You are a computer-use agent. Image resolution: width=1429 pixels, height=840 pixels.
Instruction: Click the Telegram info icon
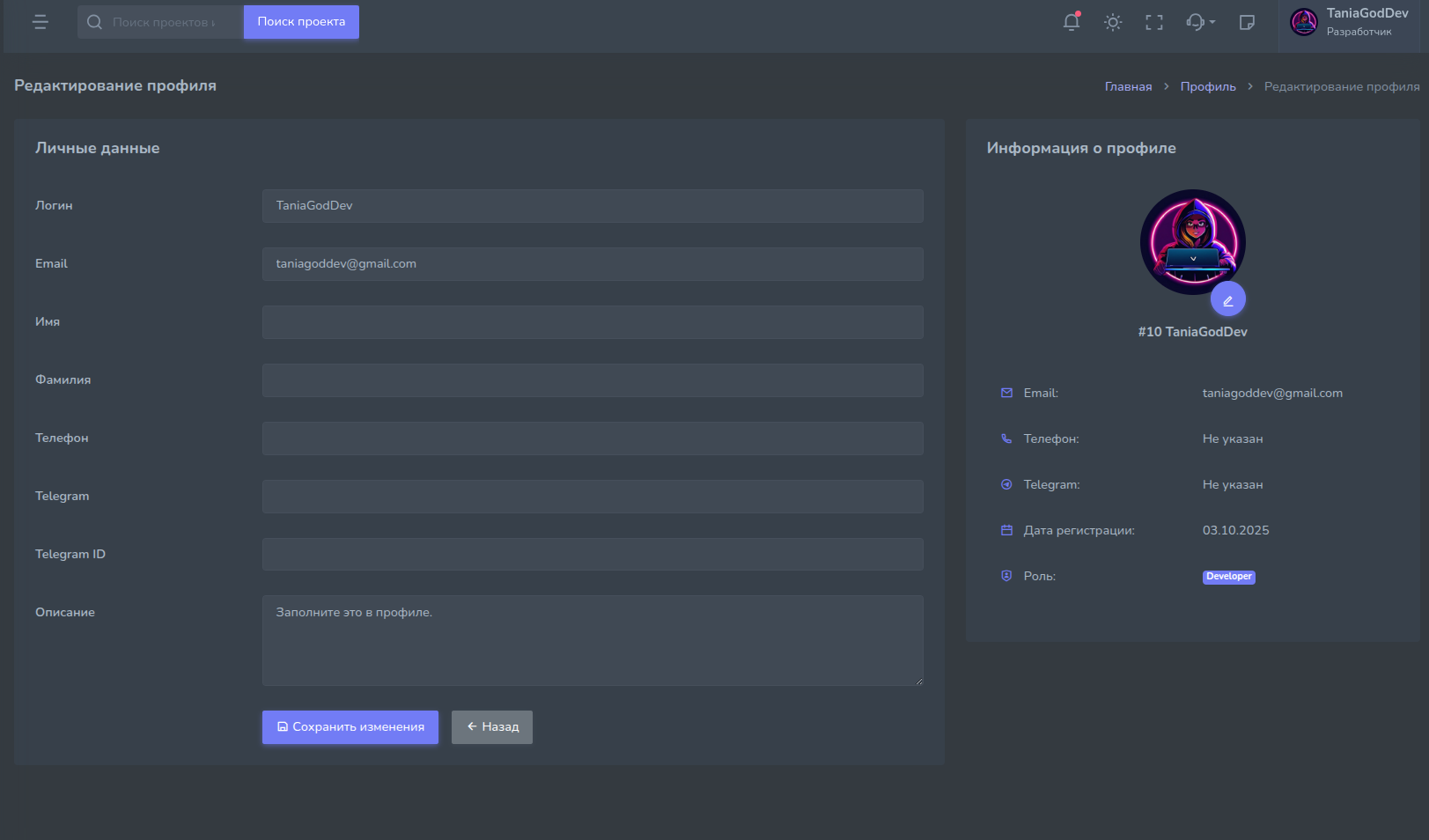(x=1006, y=484)
